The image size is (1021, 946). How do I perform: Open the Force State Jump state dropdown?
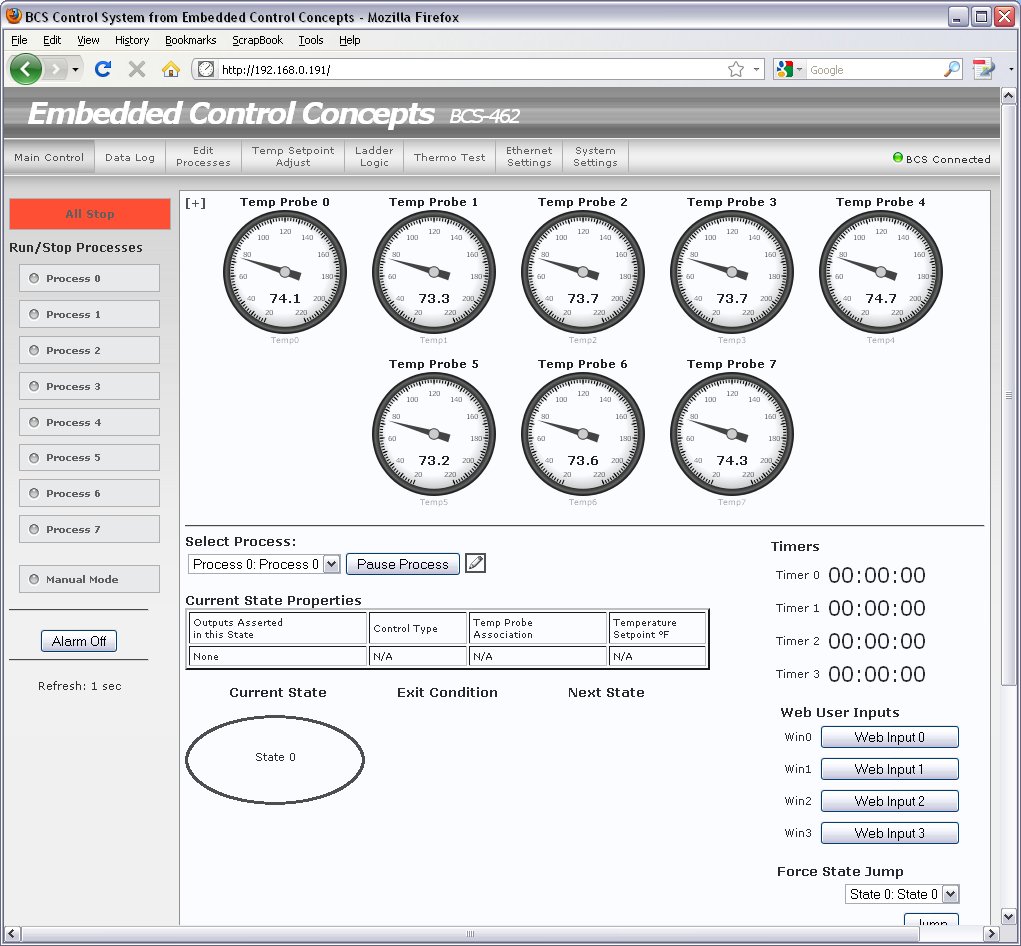[x=902, y=895]
